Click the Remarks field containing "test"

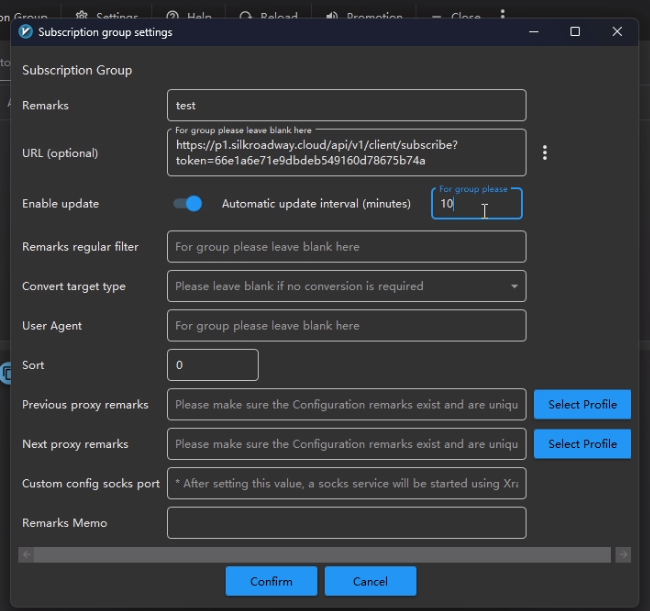pos(346,105)
